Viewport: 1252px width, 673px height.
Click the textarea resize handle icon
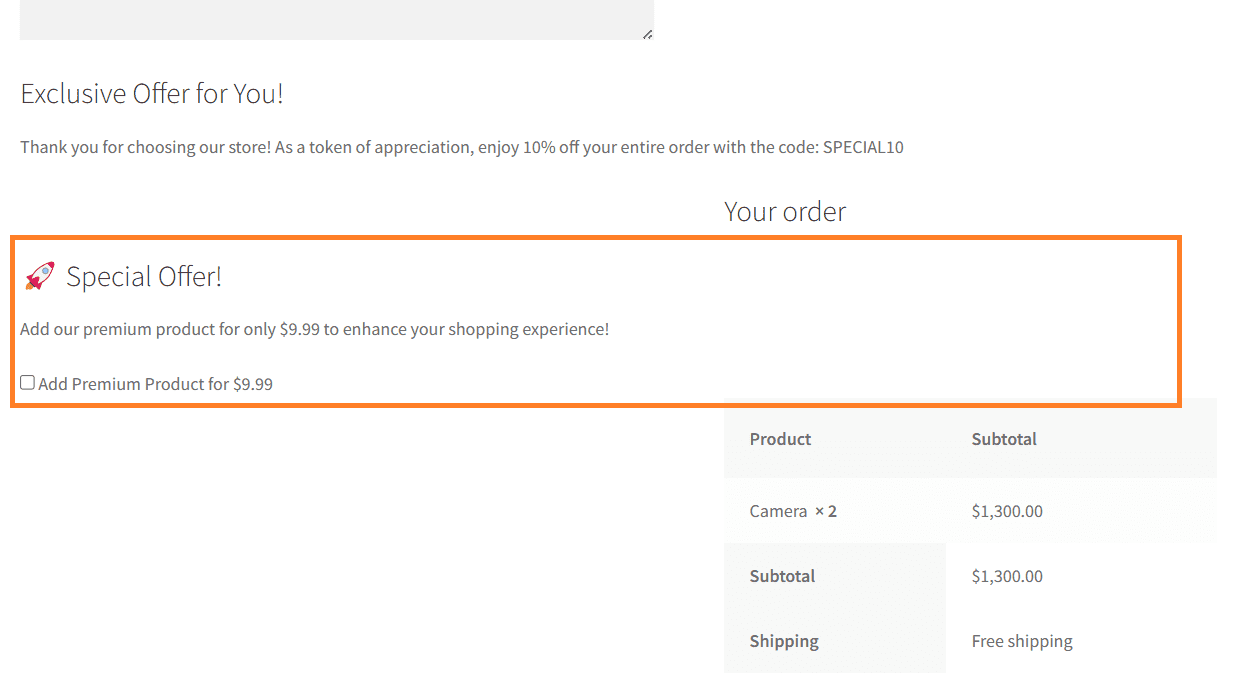pyautogui.click(x=647, y=33)
